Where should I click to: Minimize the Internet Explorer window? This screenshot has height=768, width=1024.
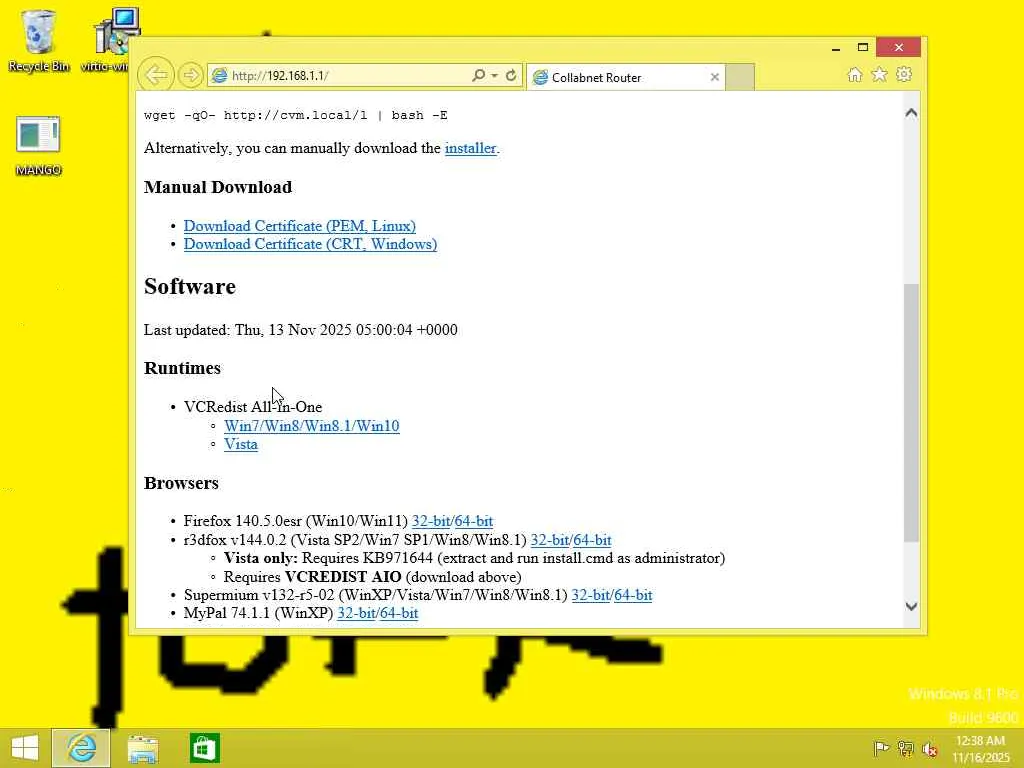[x=836, y=48]
